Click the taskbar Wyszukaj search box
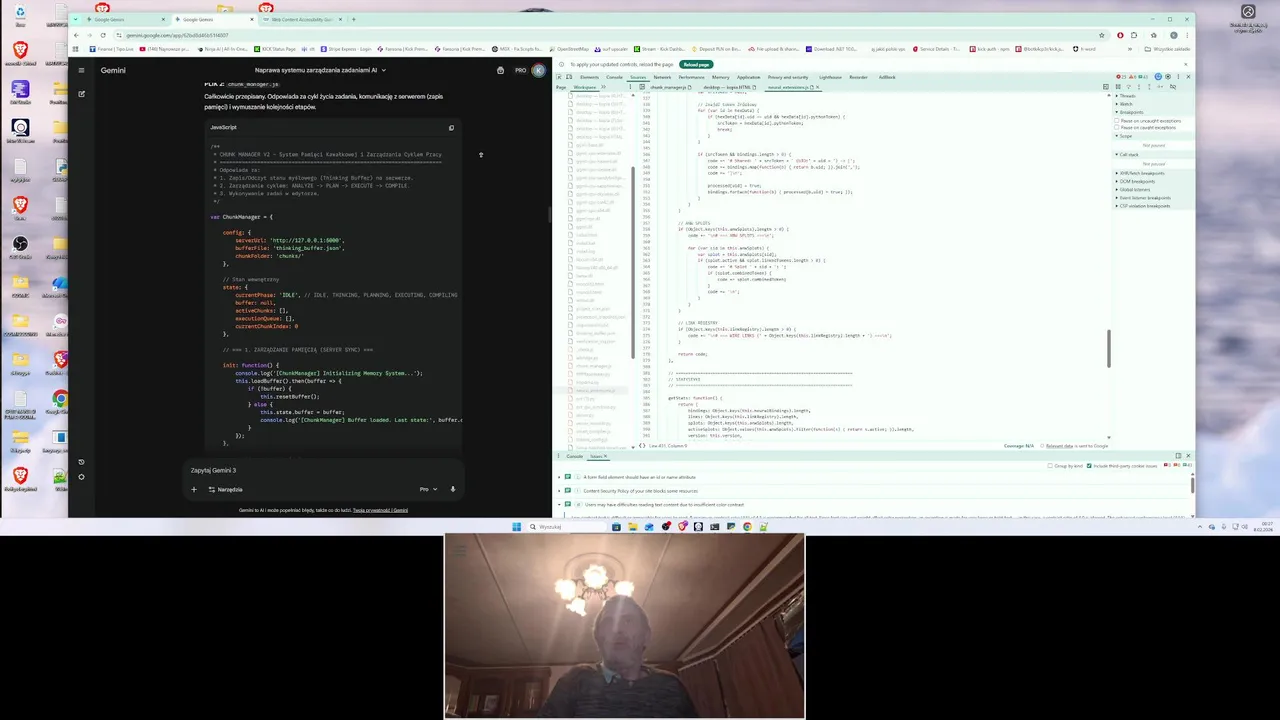1280x720 pixels. click(566, 527)
